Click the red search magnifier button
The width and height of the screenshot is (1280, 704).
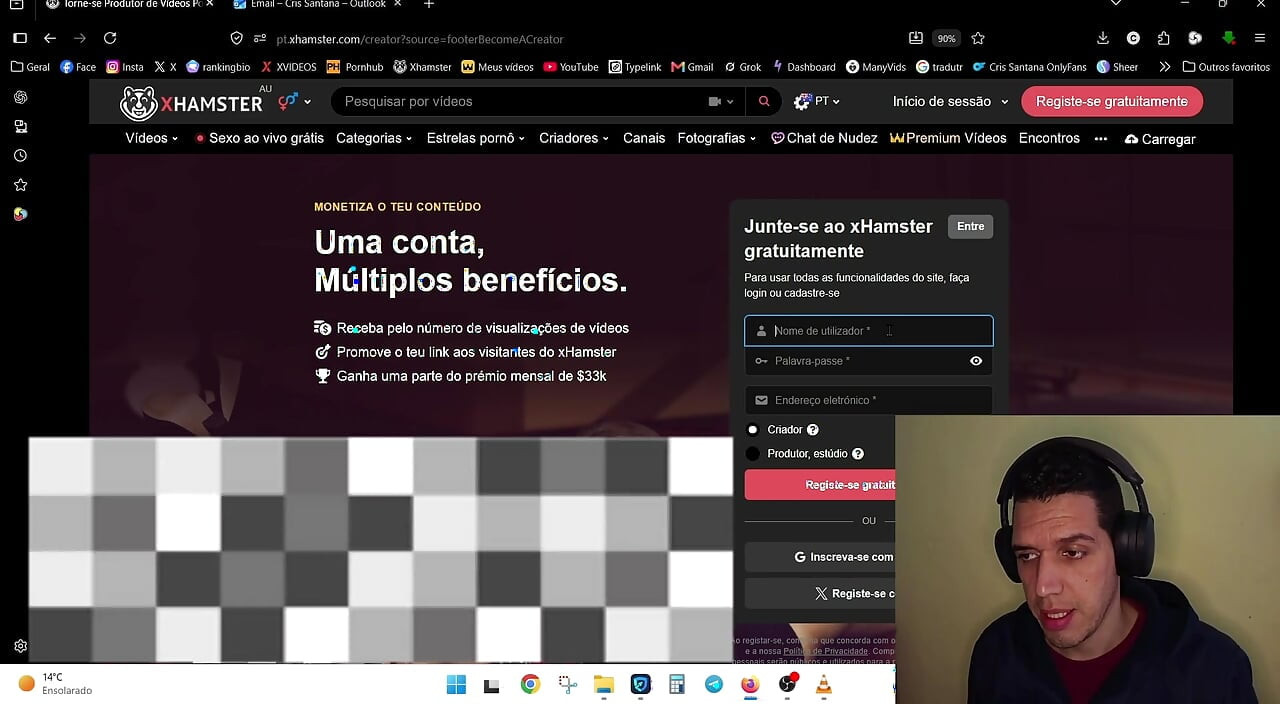(764, 101)
